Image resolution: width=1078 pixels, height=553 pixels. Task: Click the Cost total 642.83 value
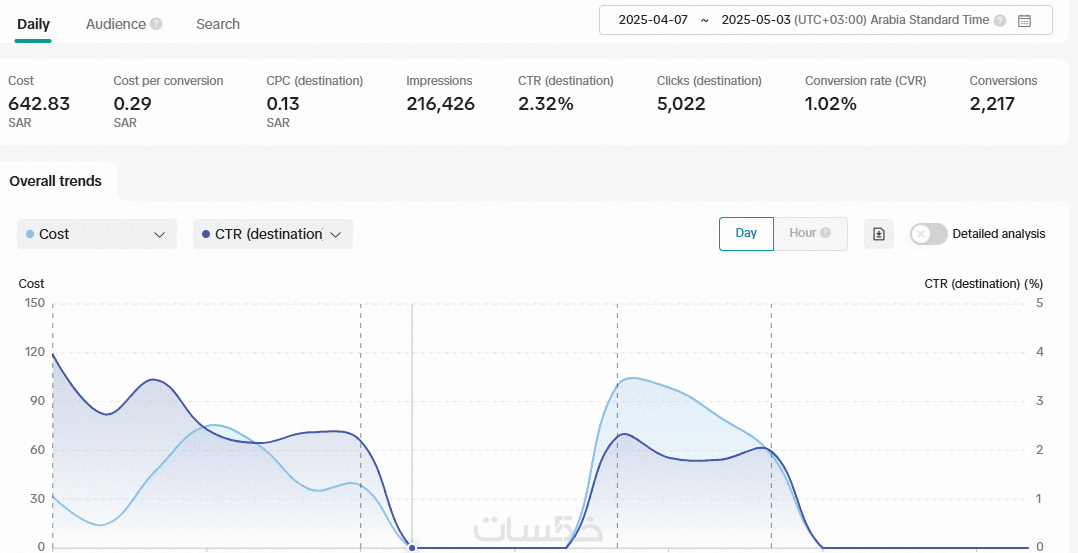[x=39, y=104]
